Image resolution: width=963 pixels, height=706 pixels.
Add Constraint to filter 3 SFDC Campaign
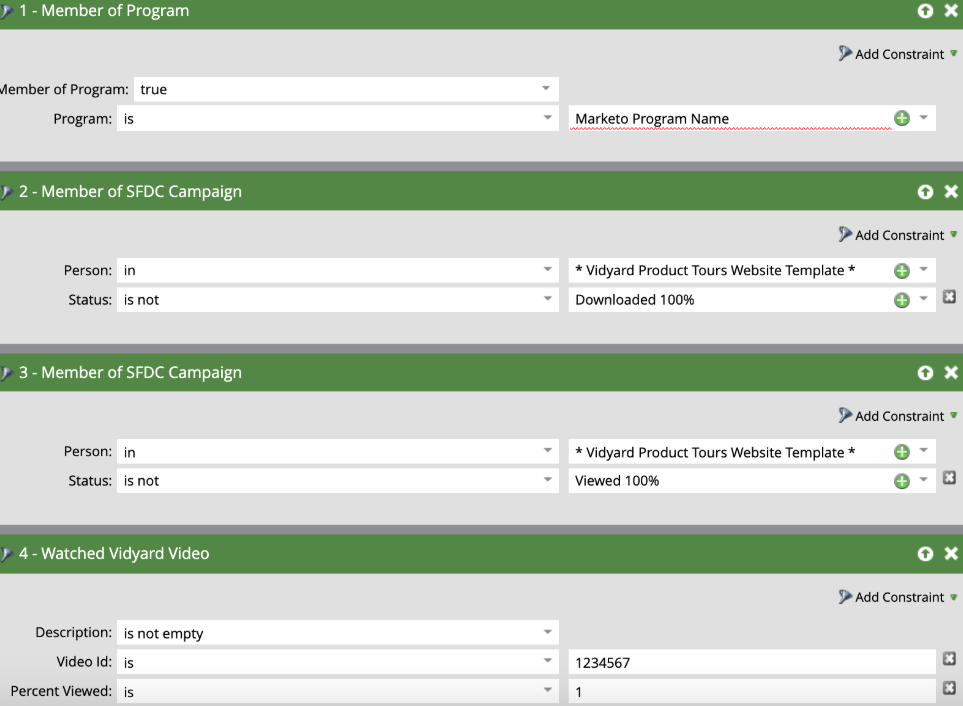pos(897,416)
